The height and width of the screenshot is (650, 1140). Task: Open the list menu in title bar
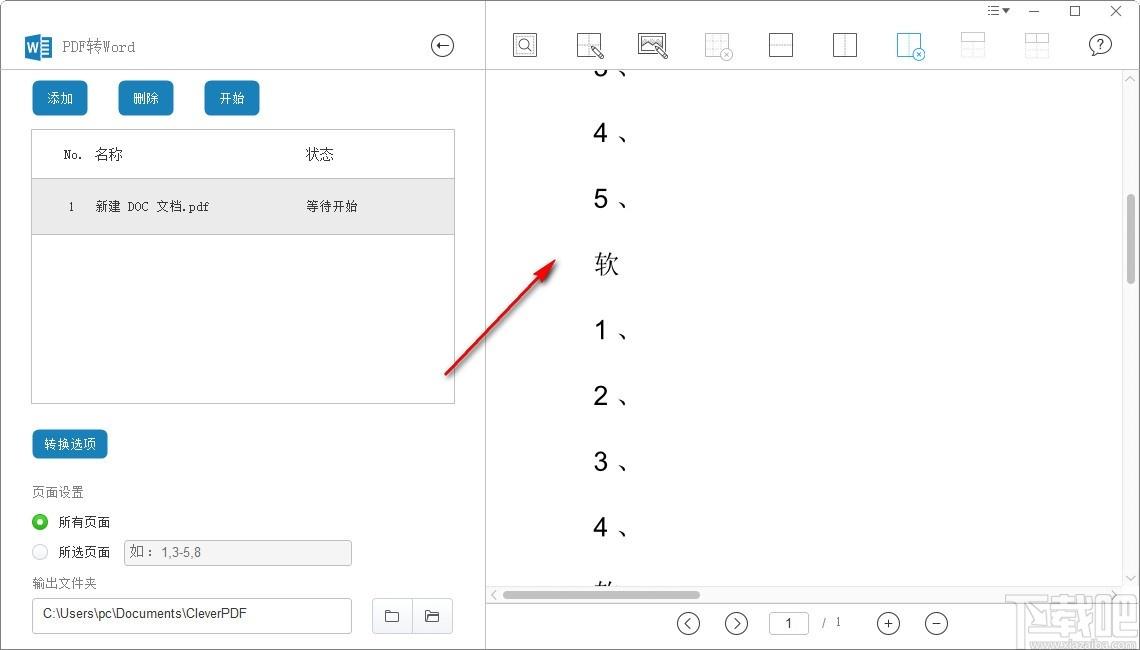(998, 11)
